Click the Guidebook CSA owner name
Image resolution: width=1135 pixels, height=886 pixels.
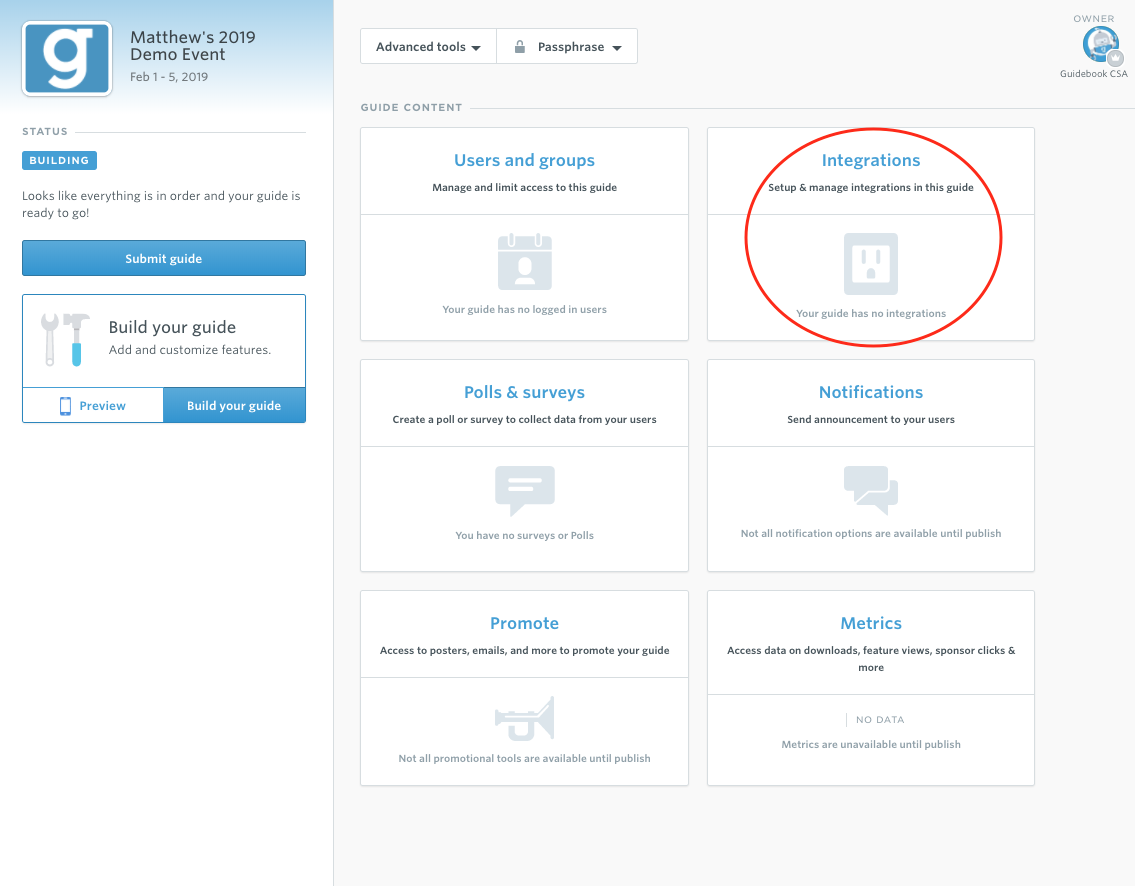coord(1094,74)
